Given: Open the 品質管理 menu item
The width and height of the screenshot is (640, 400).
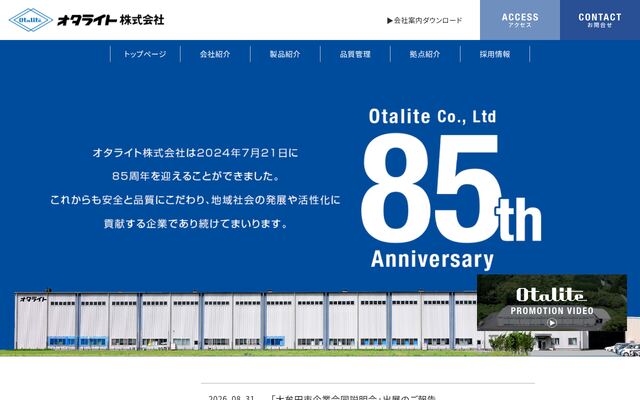Looking at the screenshot, I should point(355,54).
